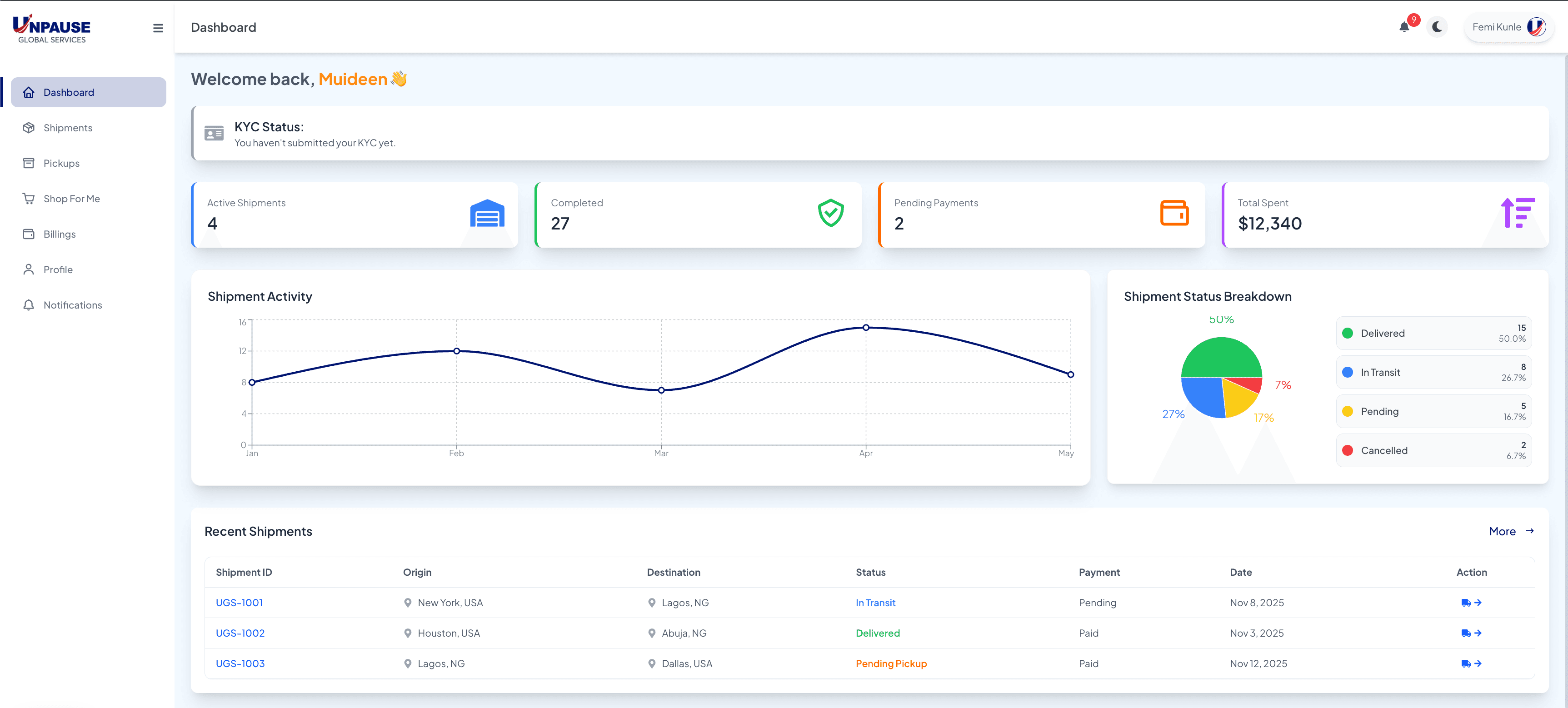Click the blue In Transit pie slice
Viewport: 1568px width, 708px height.
click(x=1203, y=396)
